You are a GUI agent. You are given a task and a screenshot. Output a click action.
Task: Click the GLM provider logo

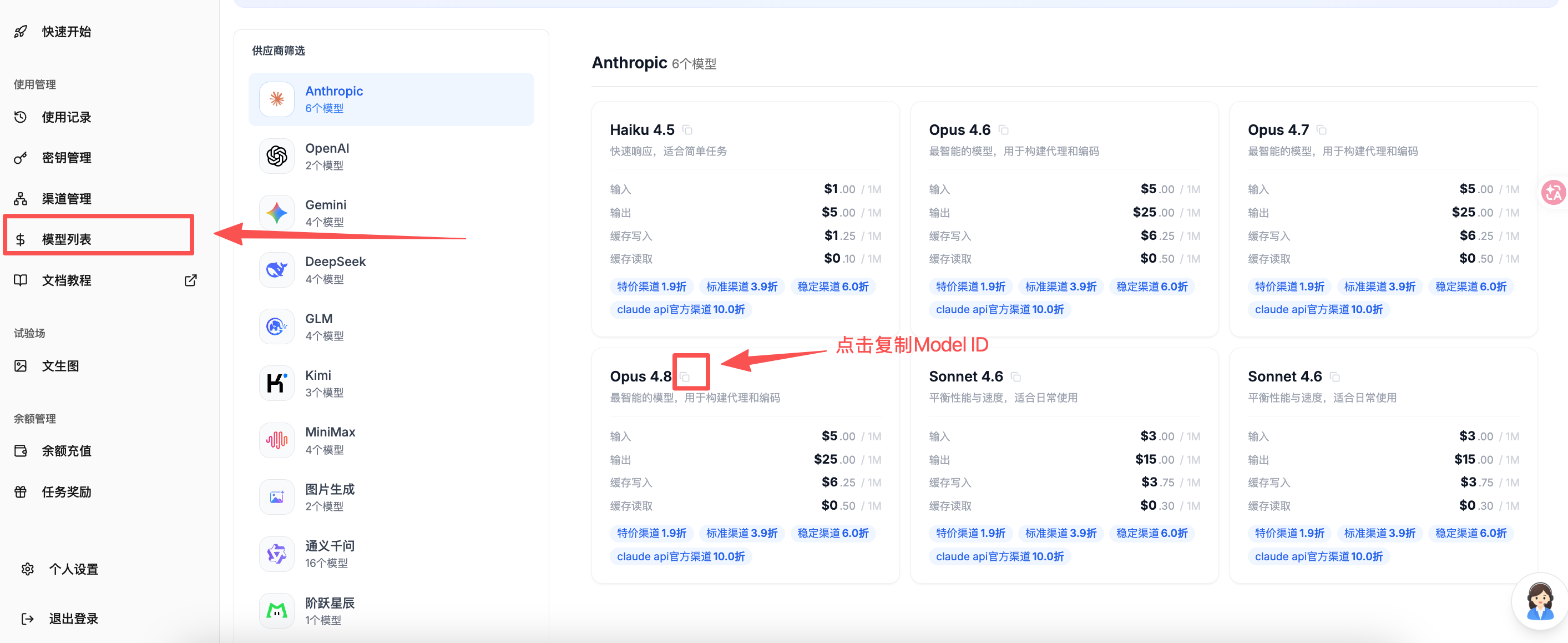tap(277, 326)
